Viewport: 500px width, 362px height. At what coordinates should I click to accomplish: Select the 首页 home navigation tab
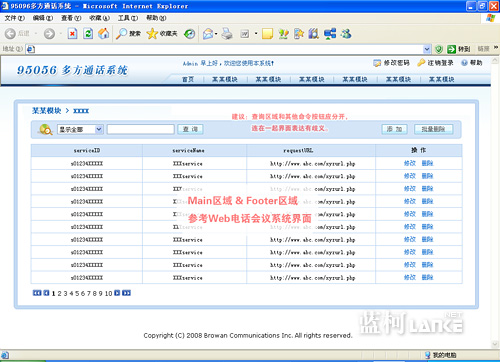coord(188,79)
